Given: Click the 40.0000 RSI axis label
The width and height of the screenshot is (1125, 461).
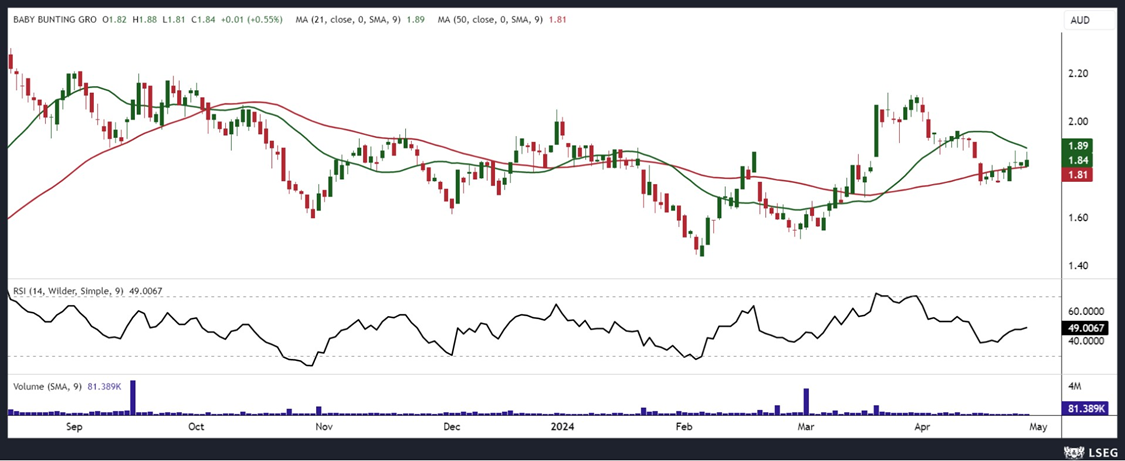Looking at the screenshot, I should point(1085,342).
